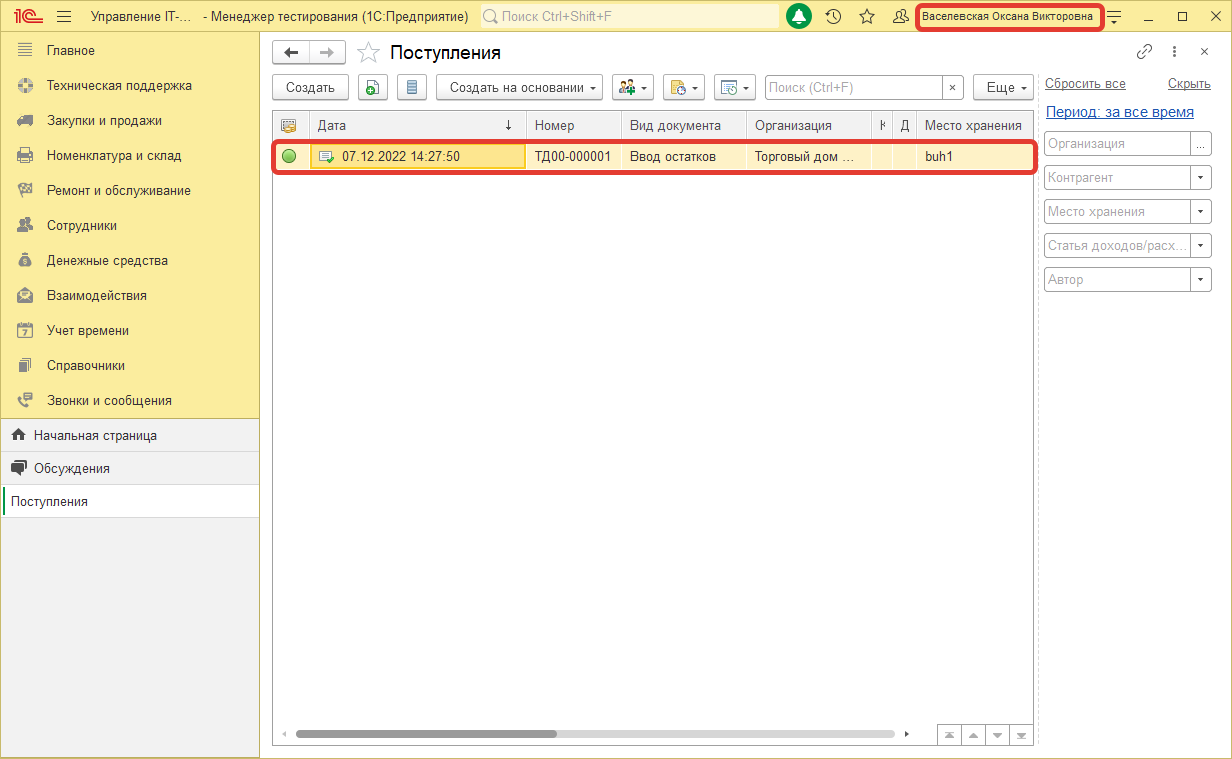Click the list search field (Ctrl+F)

[853, 88]
